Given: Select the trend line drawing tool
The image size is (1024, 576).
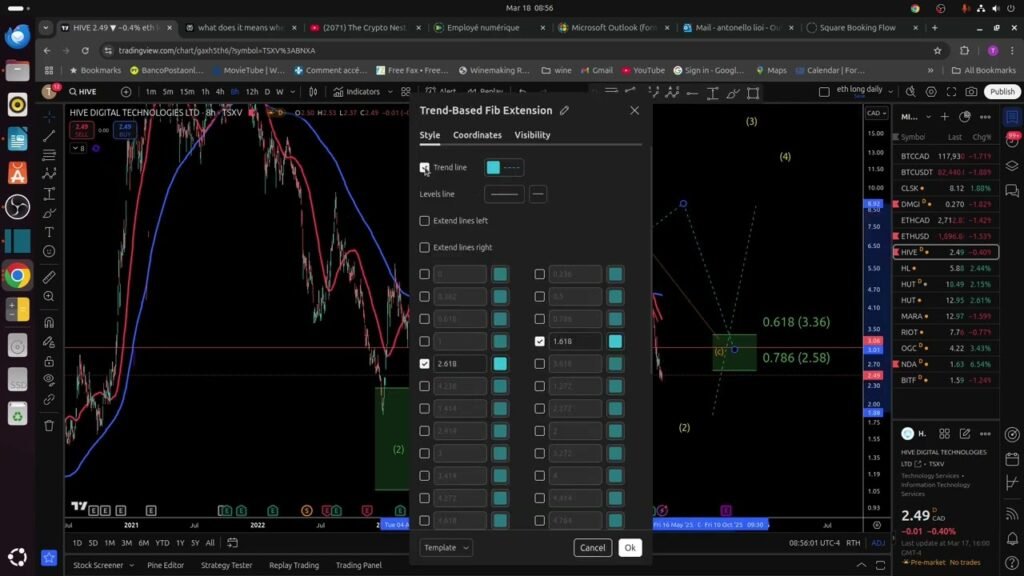Looking at the screenshot, I should 49,135.
